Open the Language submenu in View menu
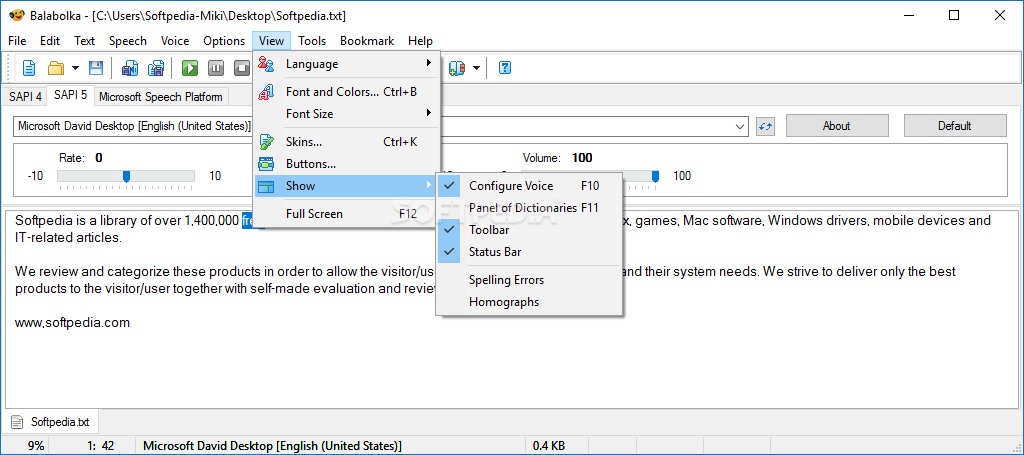The height and width of the screenshot is (455, 1024). [x=347, y=64]
